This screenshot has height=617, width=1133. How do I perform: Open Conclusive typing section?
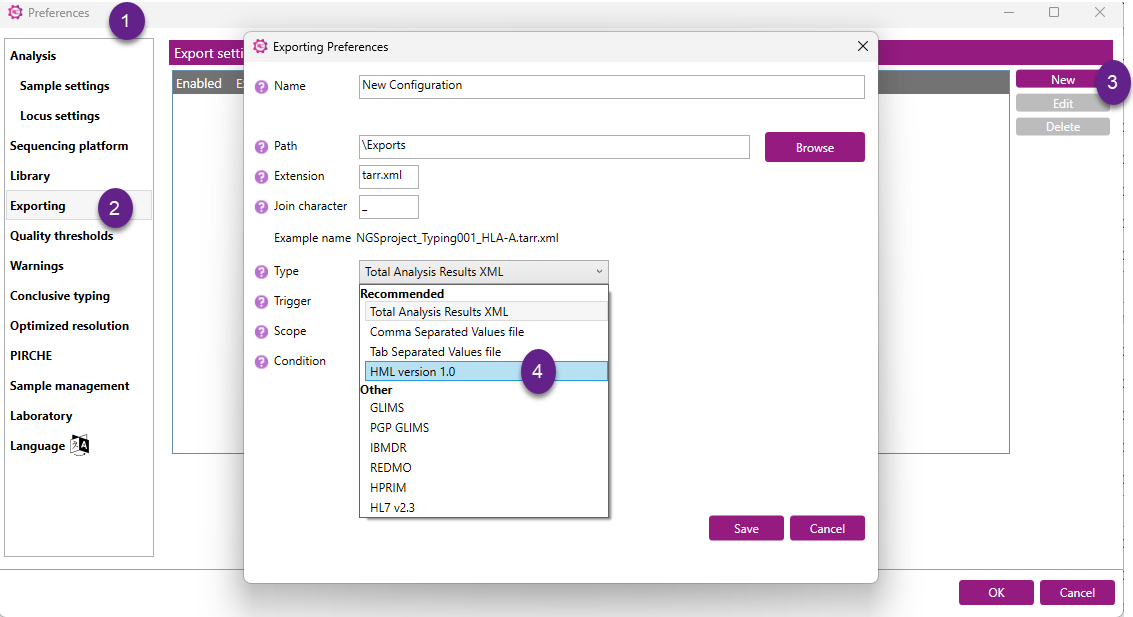point(60,295)
